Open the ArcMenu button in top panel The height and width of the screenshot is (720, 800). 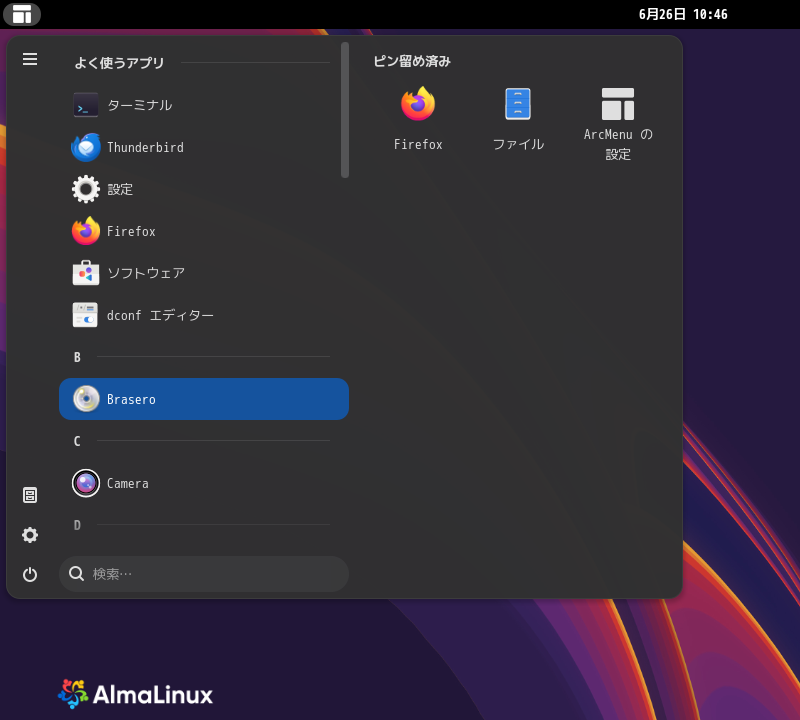21,14
